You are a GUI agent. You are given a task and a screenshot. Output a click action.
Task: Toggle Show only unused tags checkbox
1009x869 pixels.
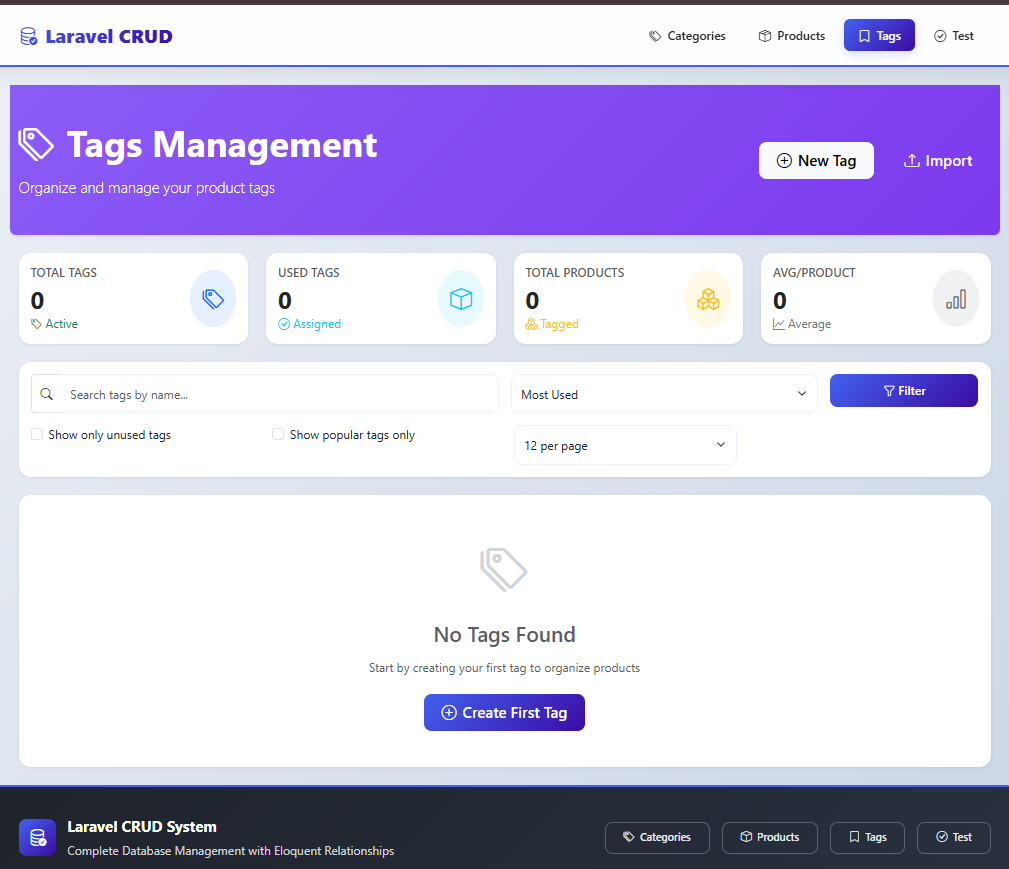(37, 434)
